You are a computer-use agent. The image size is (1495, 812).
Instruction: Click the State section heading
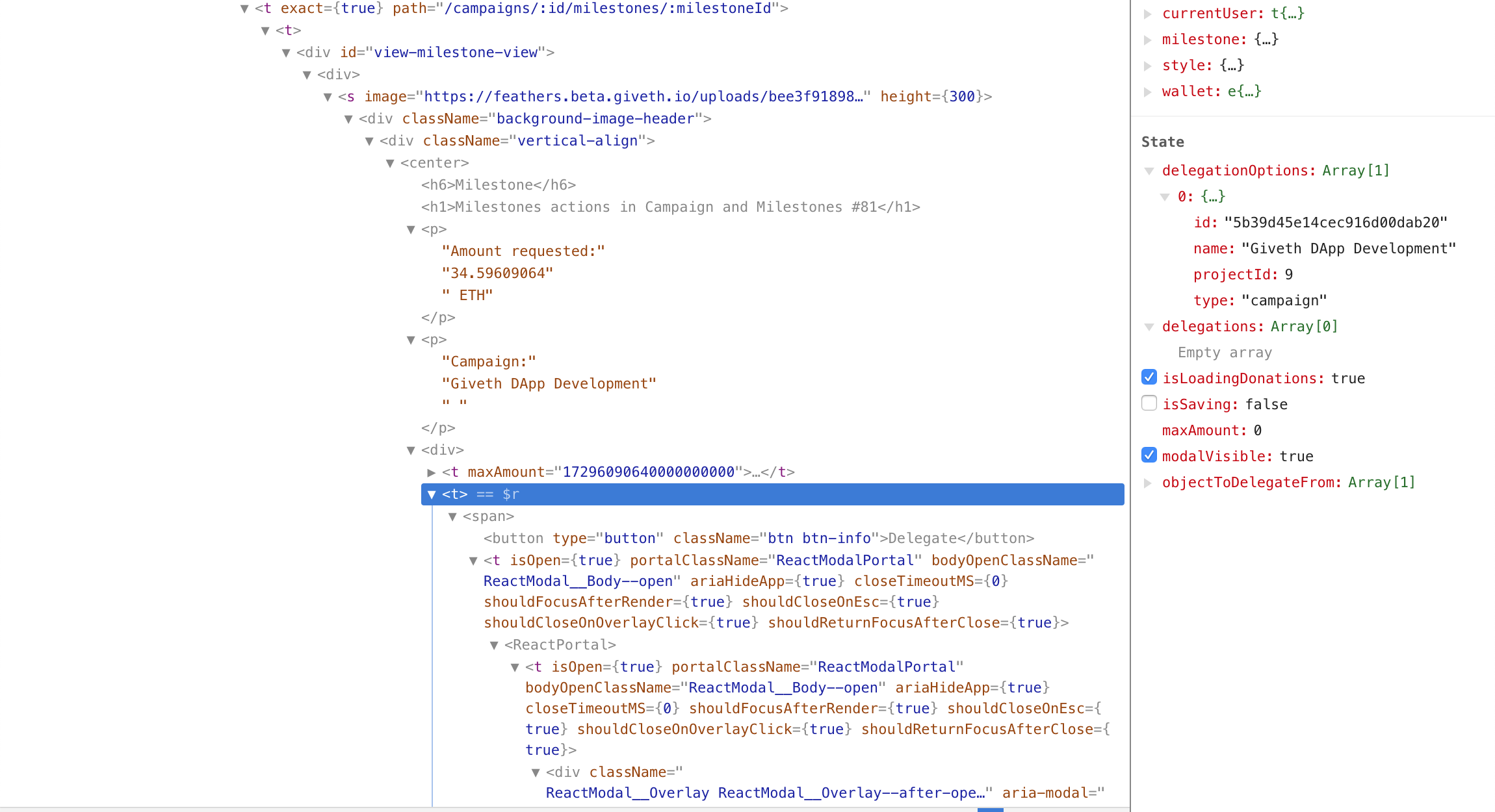[x=1163, y=142]
